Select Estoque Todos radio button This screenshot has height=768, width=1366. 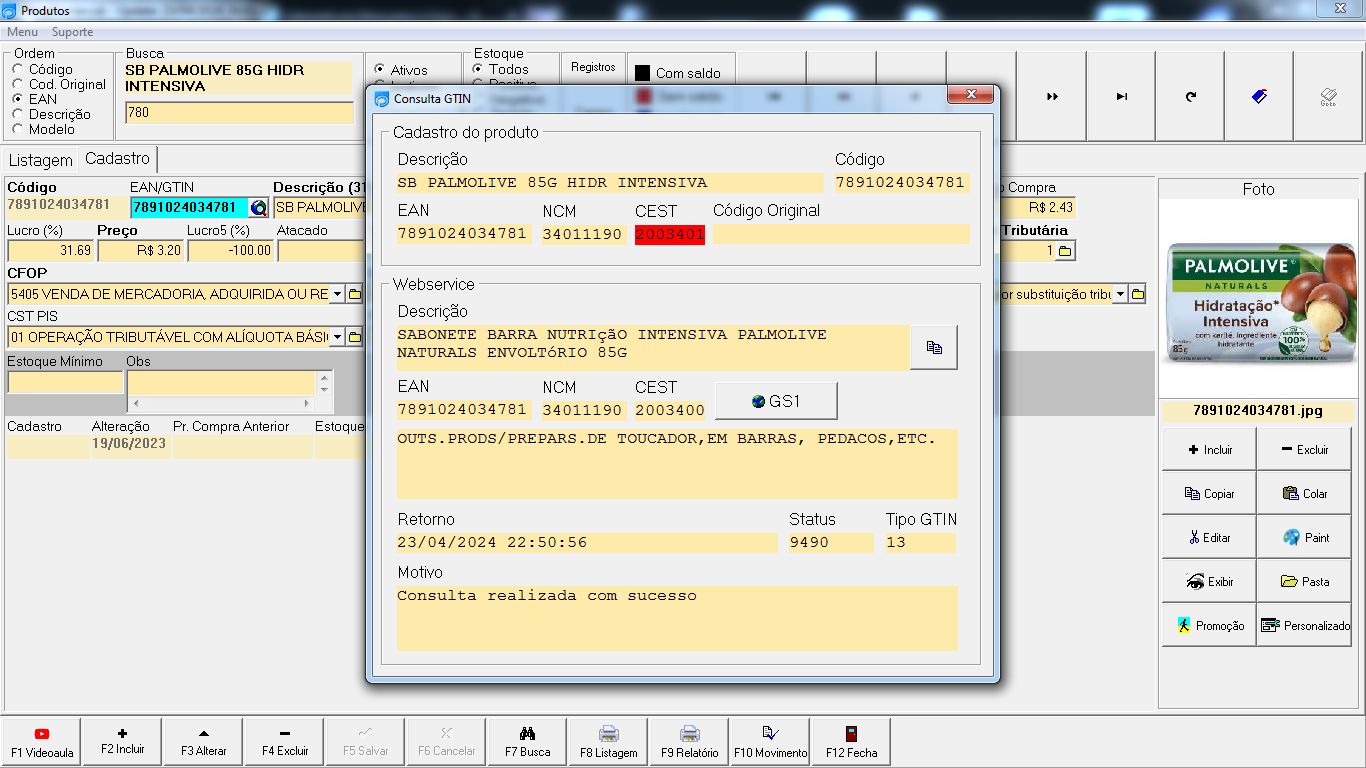(478, 70)
